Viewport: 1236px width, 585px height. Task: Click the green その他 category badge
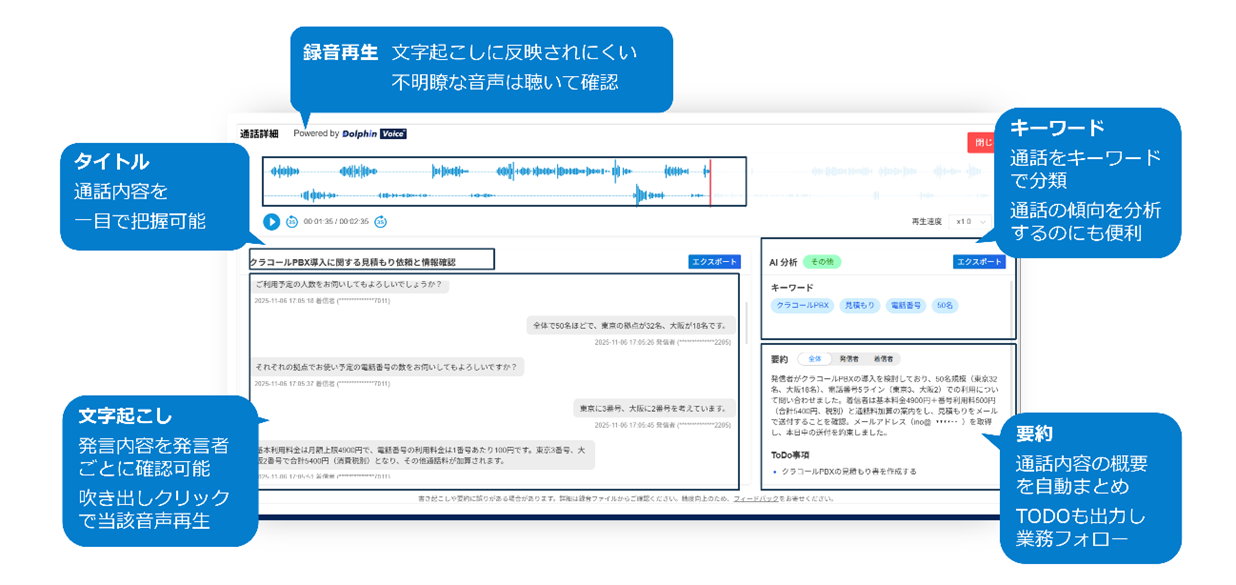(x=822, y=262)
